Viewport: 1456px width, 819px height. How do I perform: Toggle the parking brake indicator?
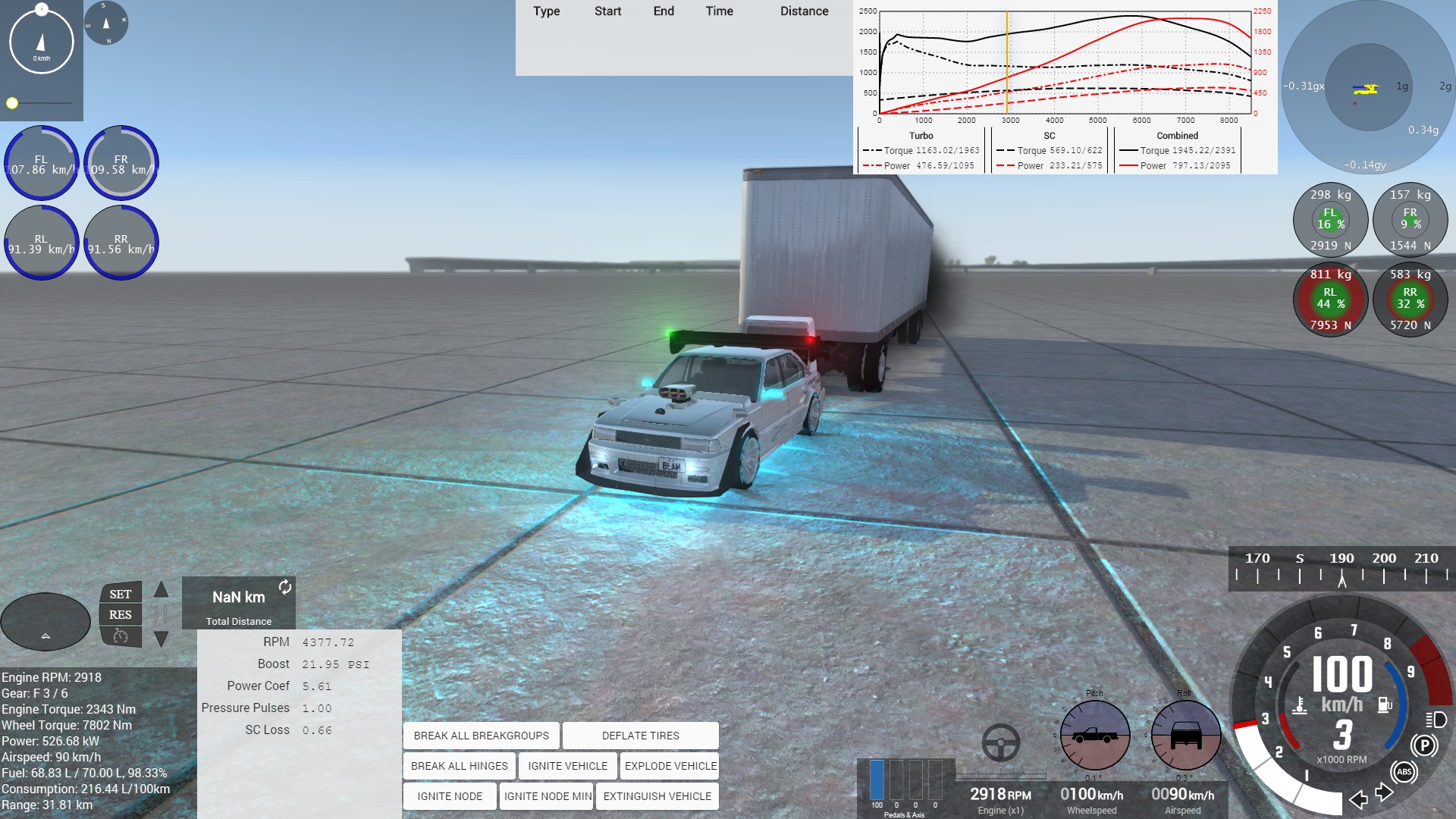(x=1424, y=745)
